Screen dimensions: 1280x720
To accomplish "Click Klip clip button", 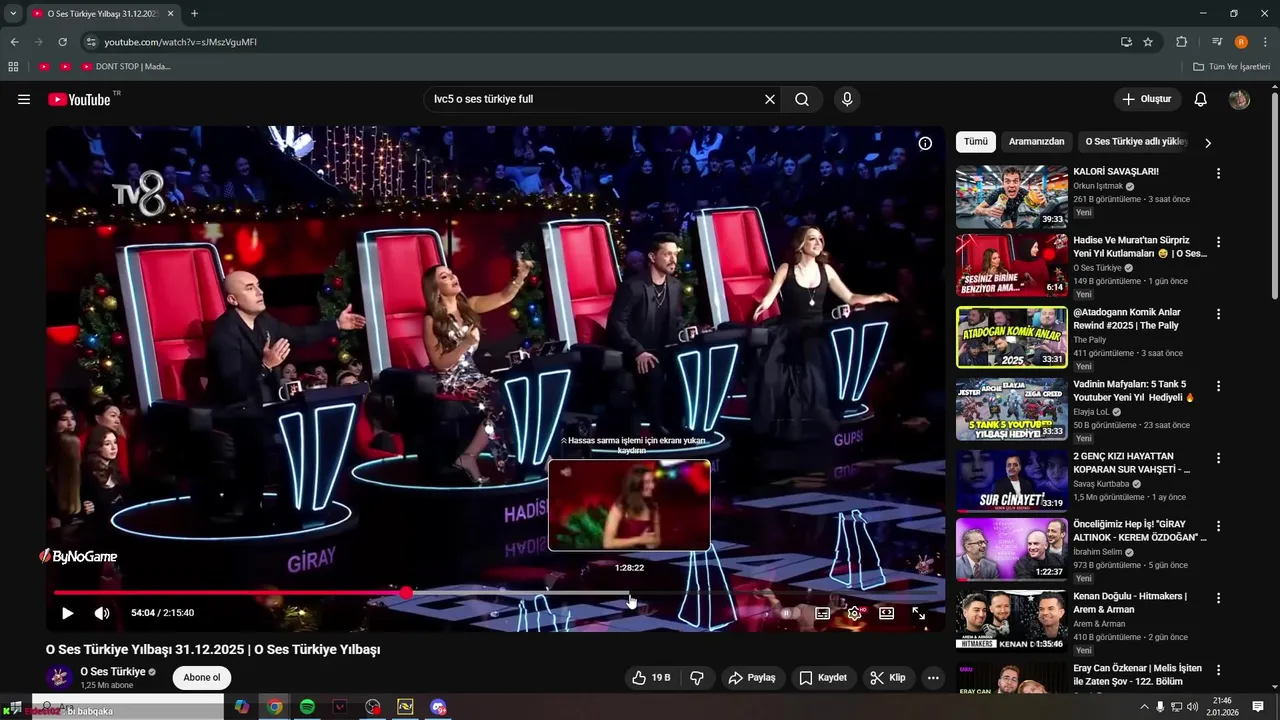I will tap(888, 678).
